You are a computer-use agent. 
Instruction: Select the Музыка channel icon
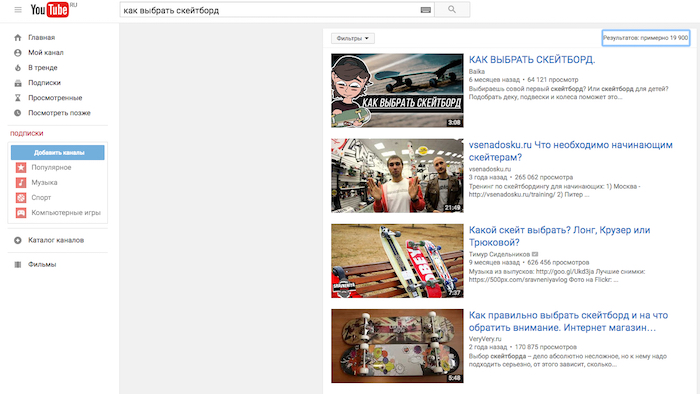click(21, 182)
